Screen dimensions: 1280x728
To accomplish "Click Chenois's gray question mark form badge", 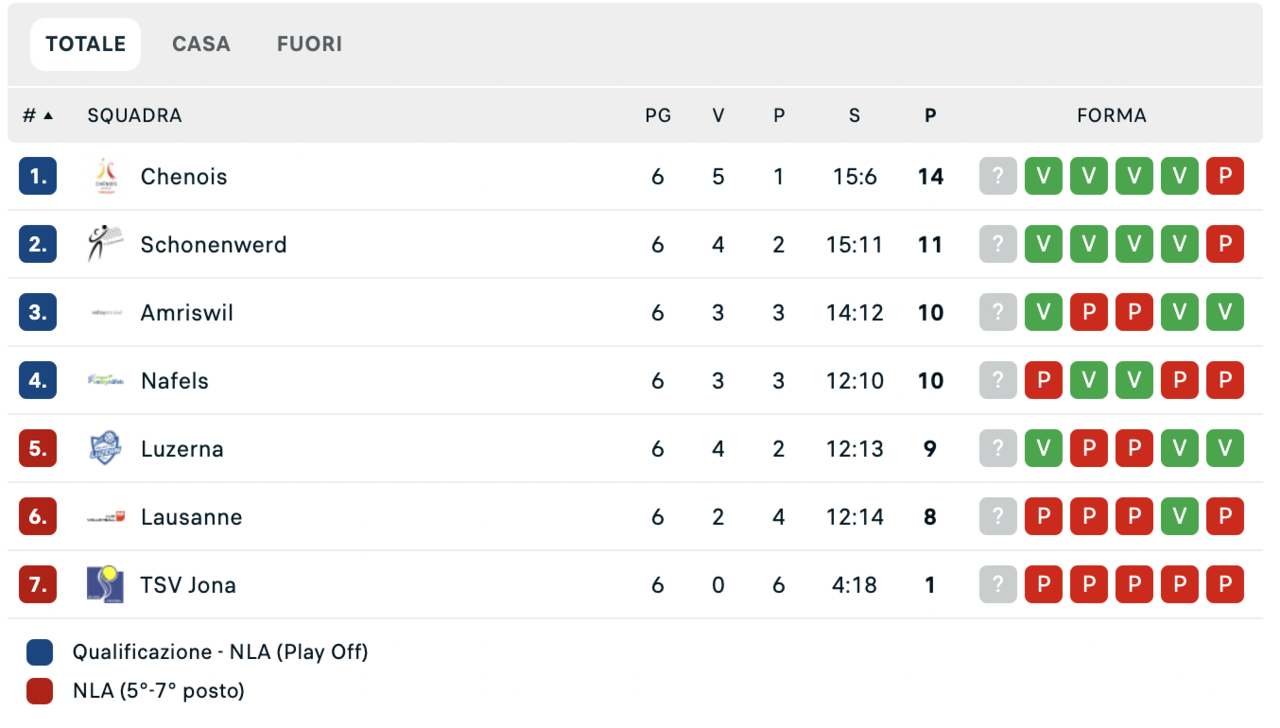I will (x=997, y=177).
